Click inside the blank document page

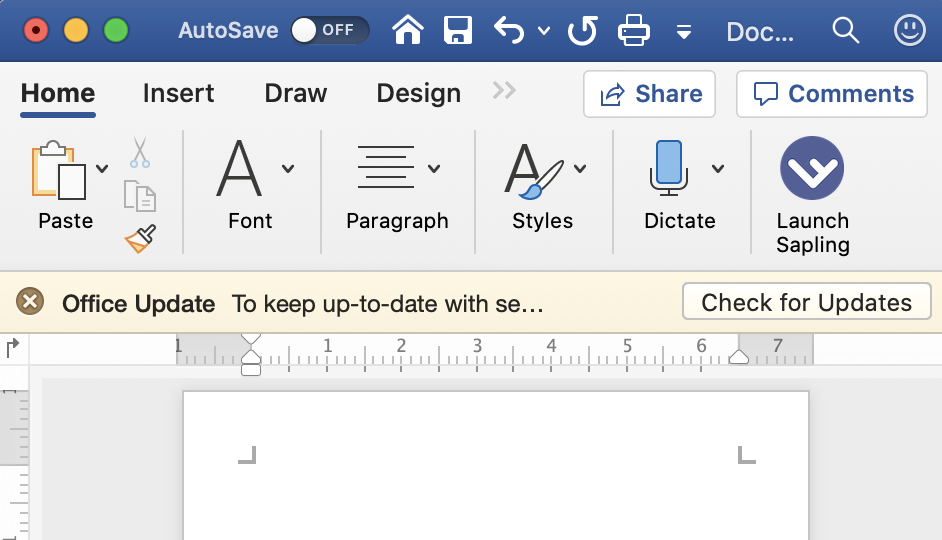pos(496,466)
